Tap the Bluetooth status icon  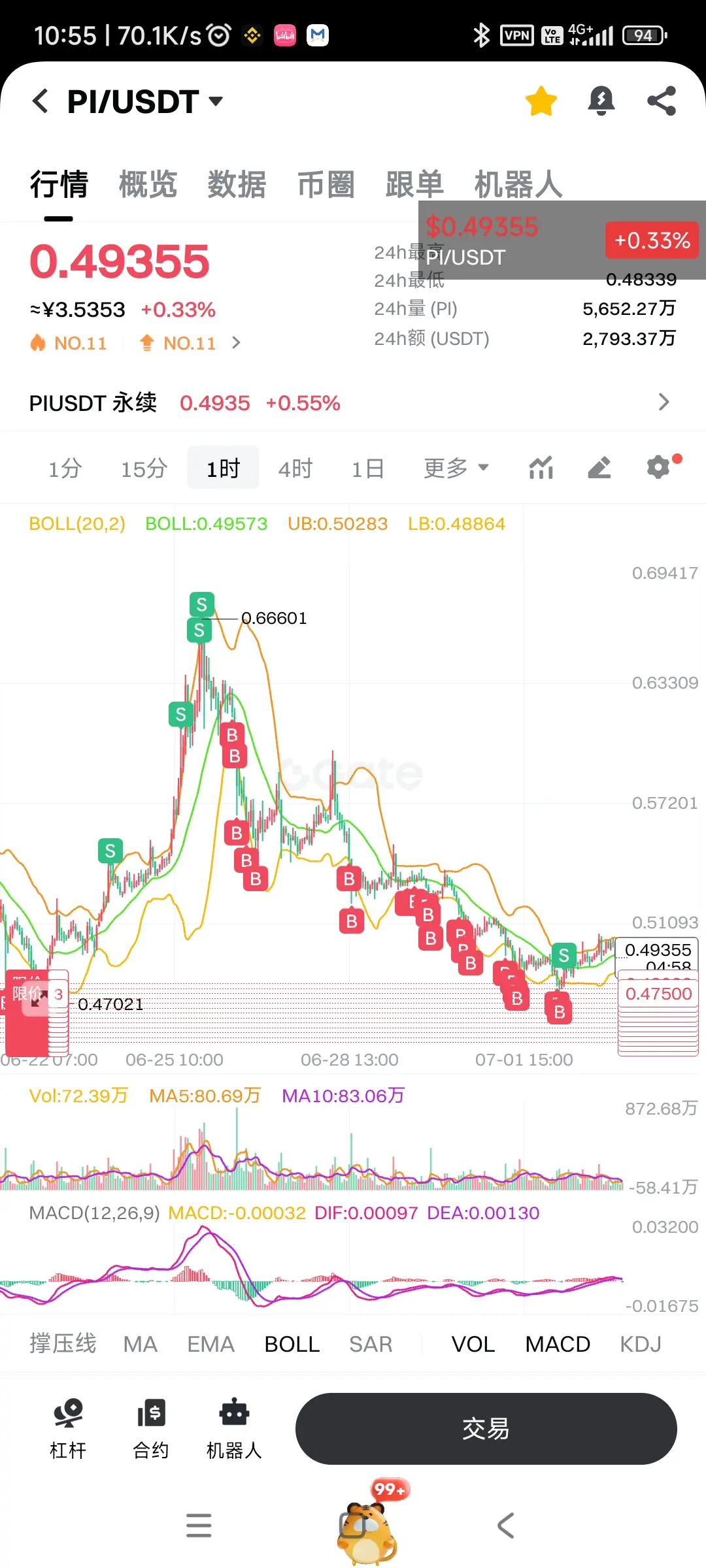[482, 35]
